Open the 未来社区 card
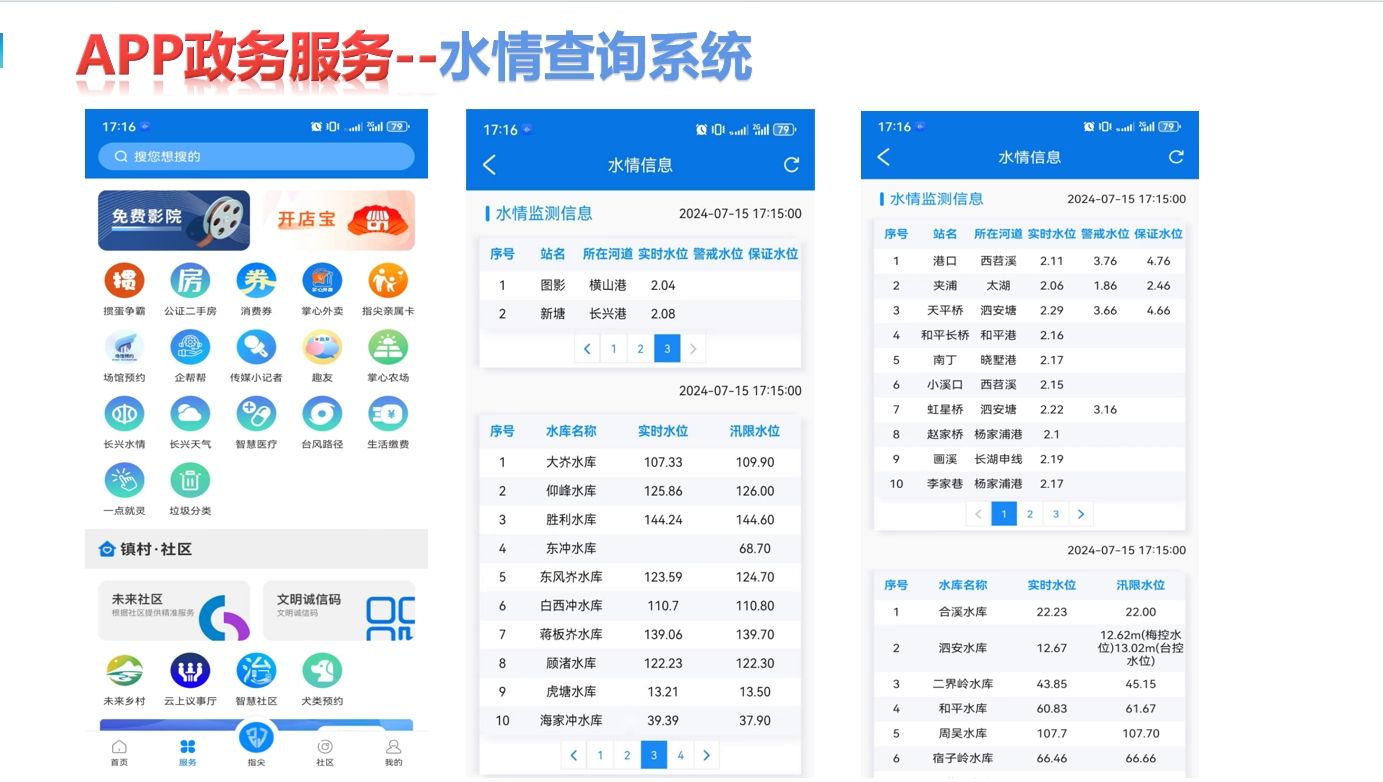This screenshot has height=782, width=1383. tap(174, 610)
